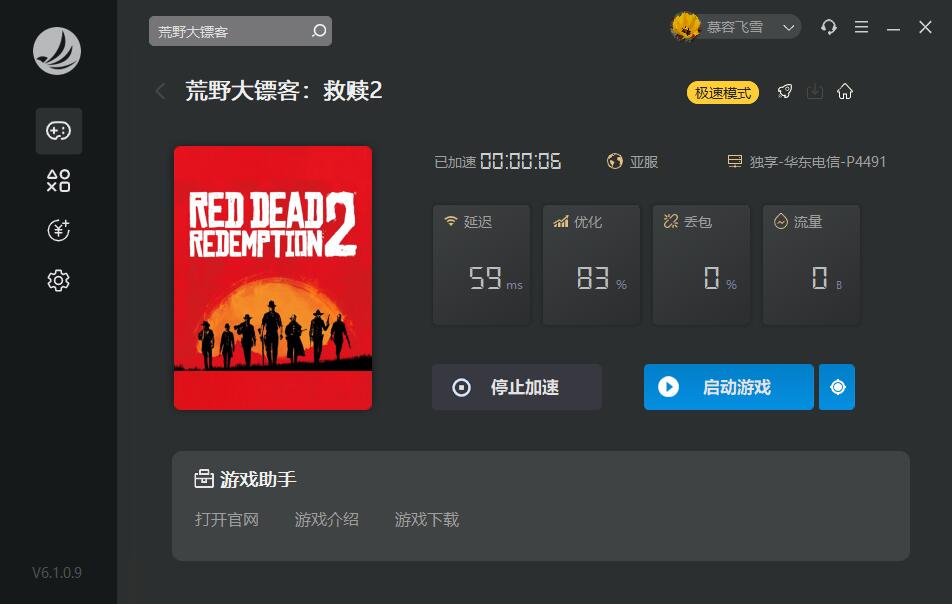Screen dimensions: 952x604
Task: Open the yuan recharge sidebar icon
Action: click(58, 231)
